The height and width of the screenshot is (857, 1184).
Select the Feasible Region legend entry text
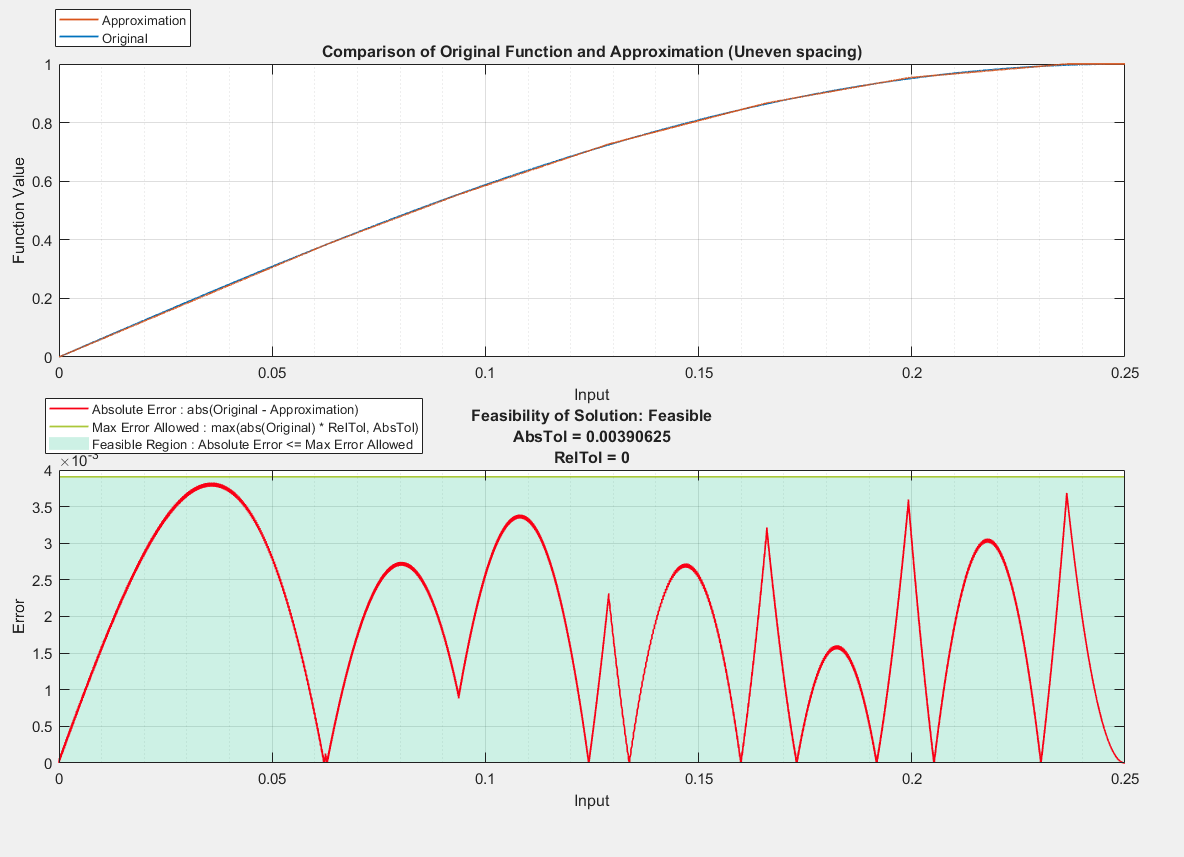click(252, 444)
